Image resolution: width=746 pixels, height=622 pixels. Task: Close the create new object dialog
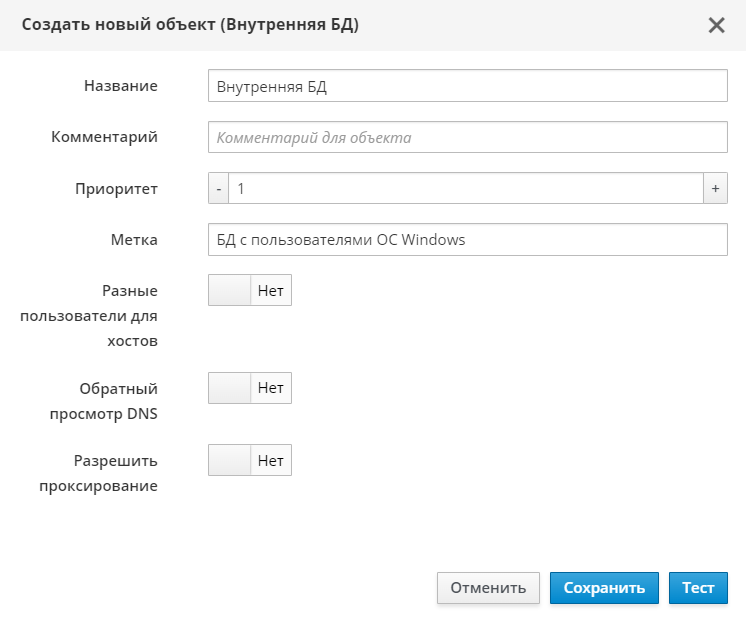(x=716, y=25)
